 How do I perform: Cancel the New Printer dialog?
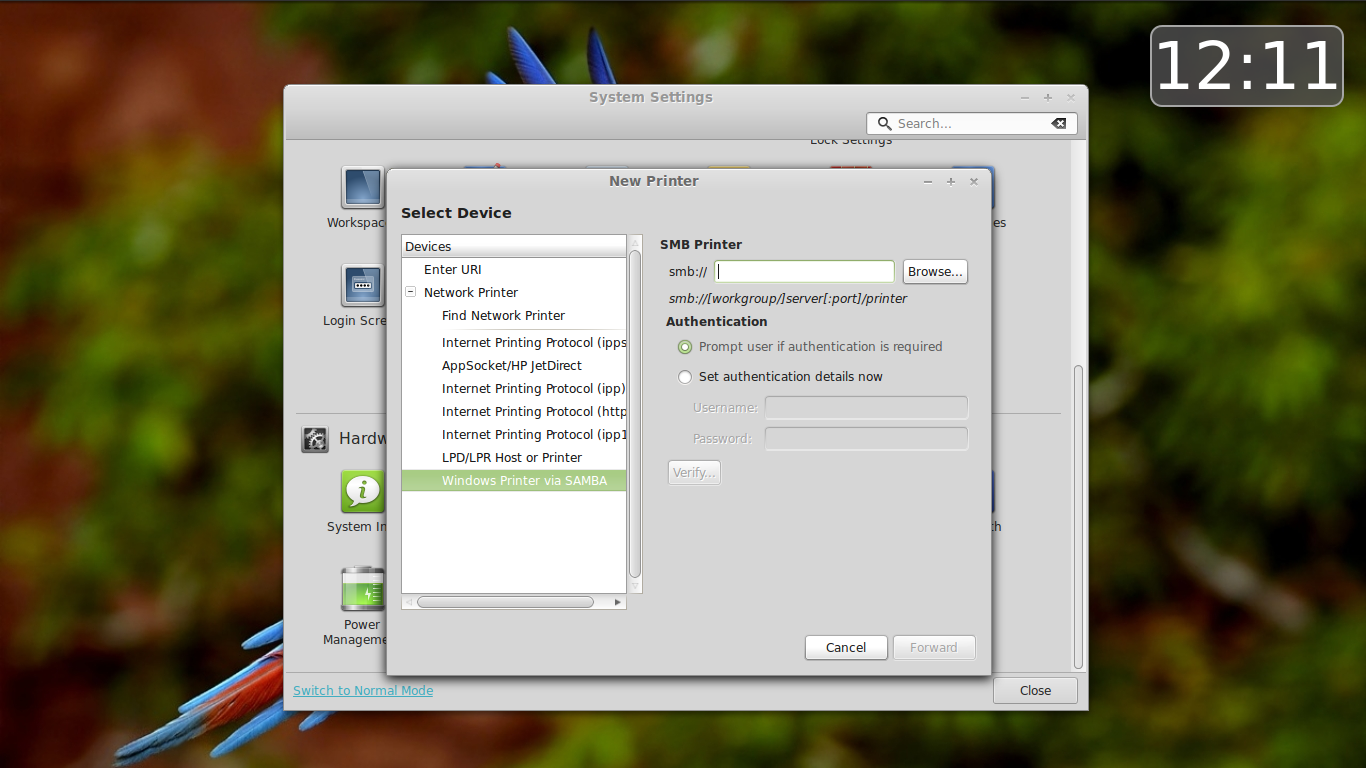(846, 647)
